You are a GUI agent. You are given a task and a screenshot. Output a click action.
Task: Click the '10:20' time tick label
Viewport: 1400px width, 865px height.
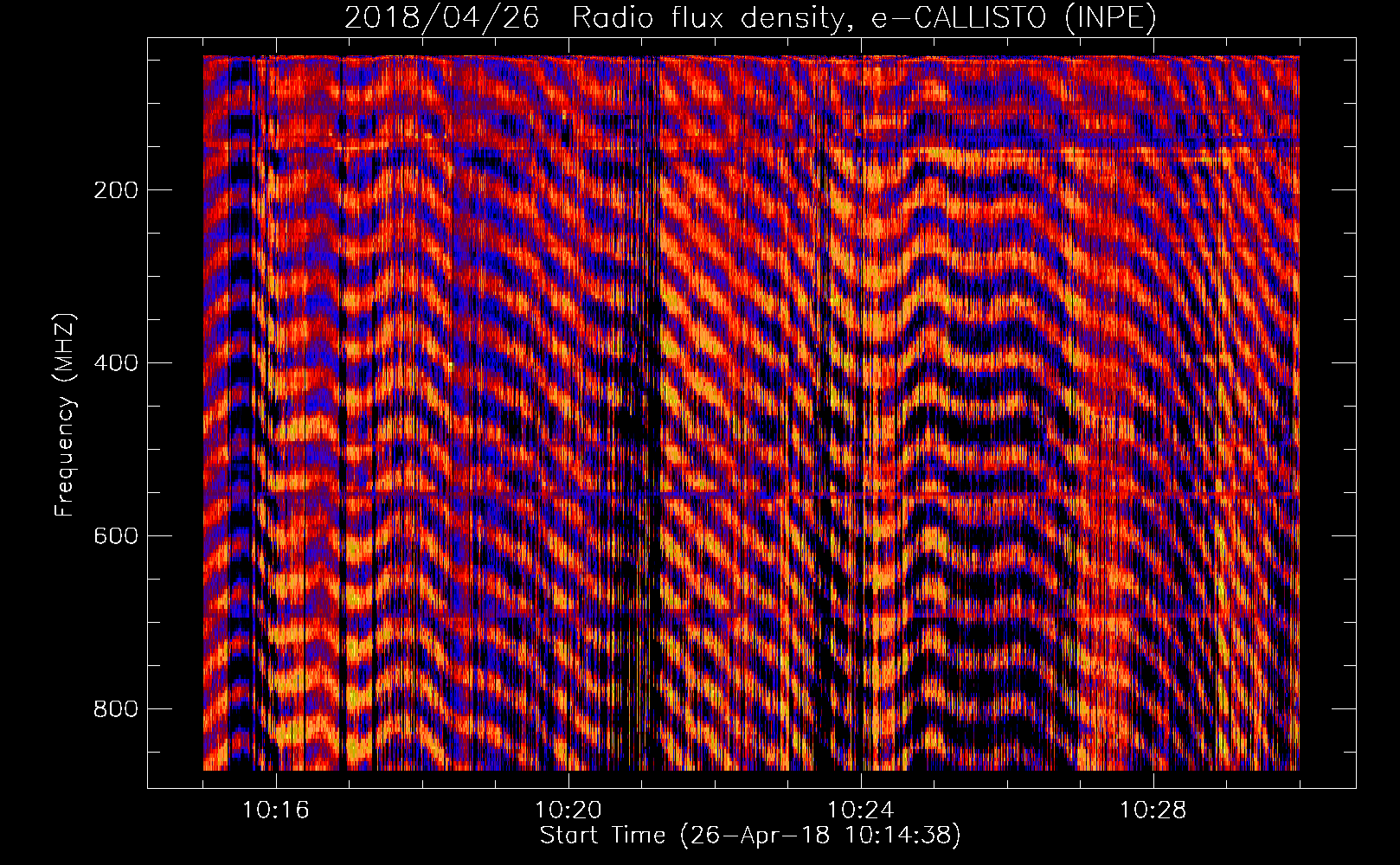click(x=568, y=811)
